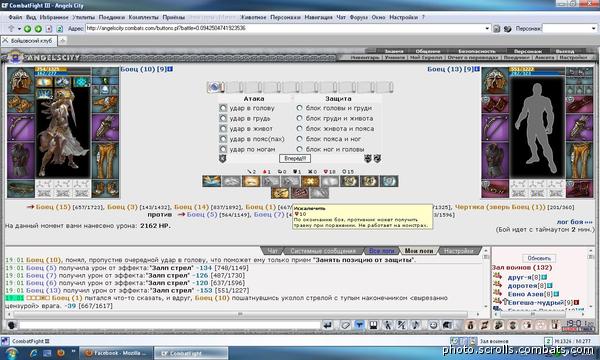
Task: Open address bar dropdown arrow
Action: coord(487,29)
